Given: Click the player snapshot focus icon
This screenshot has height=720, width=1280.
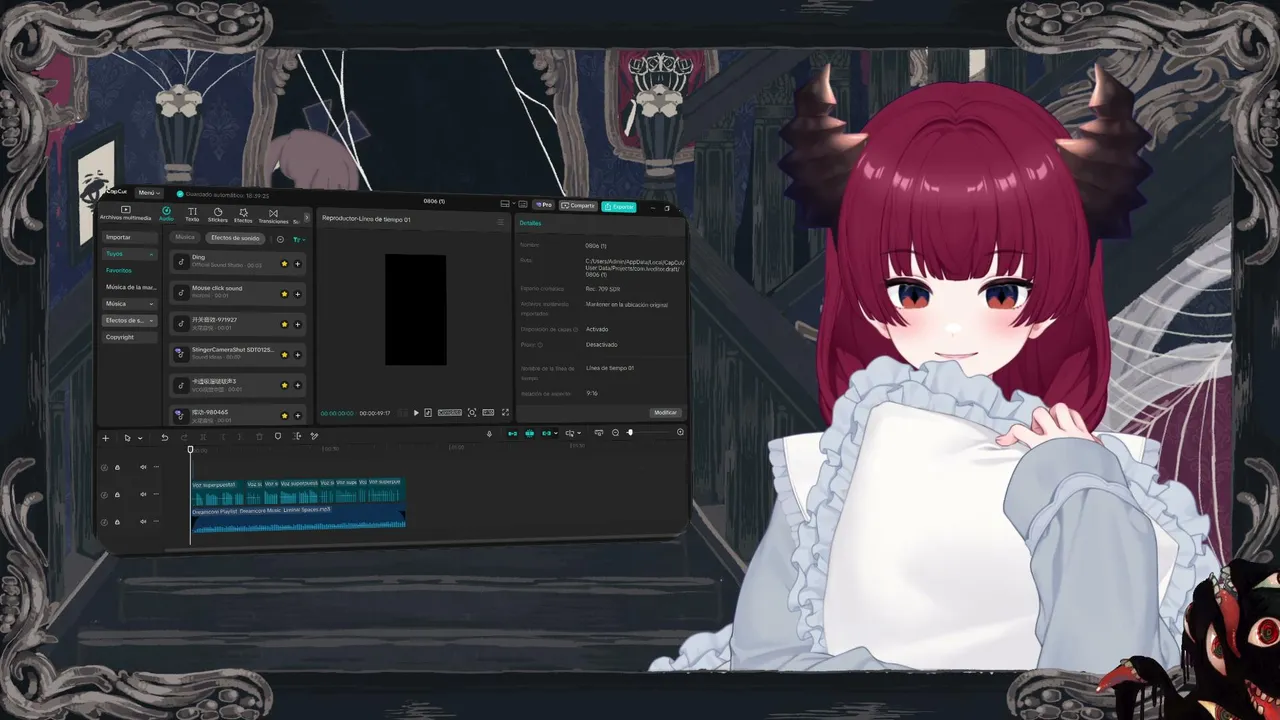Looking at the screenshot, I should (472, 413).
